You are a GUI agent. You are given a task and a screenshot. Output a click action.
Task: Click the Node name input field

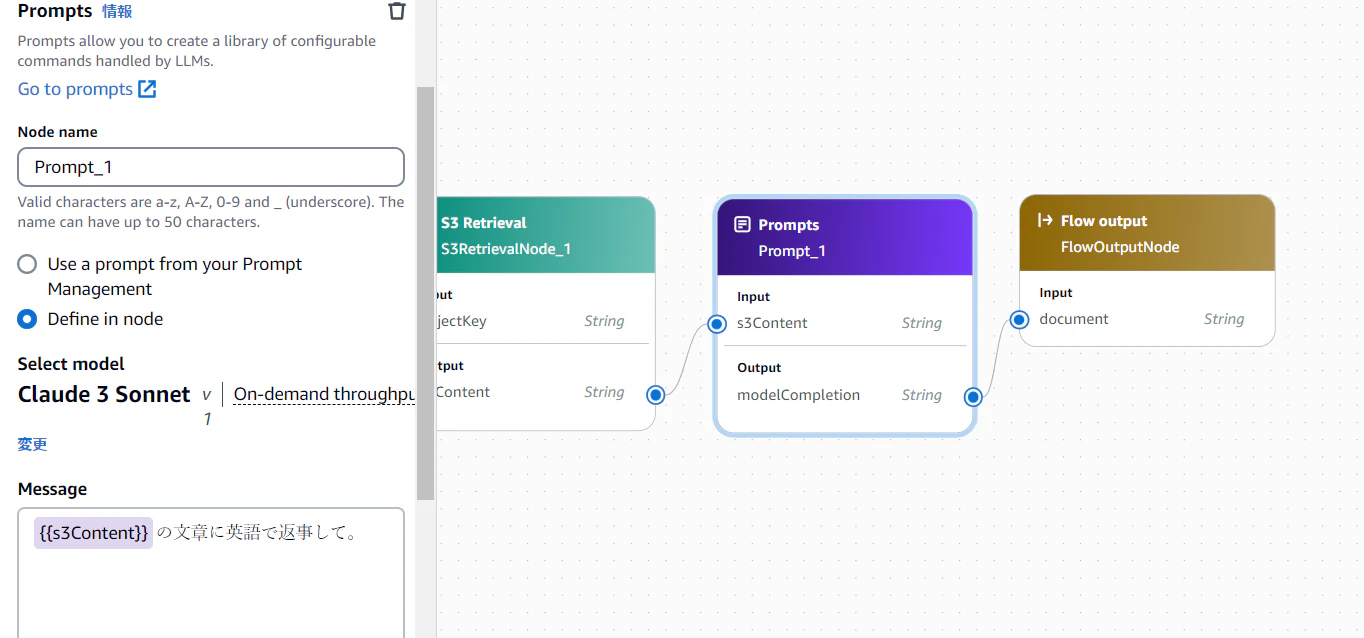pos(211,167)
